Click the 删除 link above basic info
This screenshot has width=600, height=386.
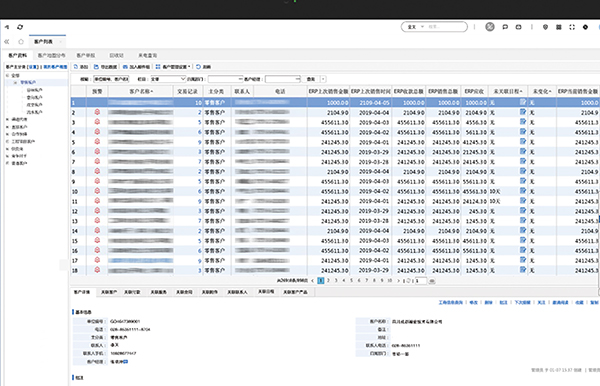(488, 302)
